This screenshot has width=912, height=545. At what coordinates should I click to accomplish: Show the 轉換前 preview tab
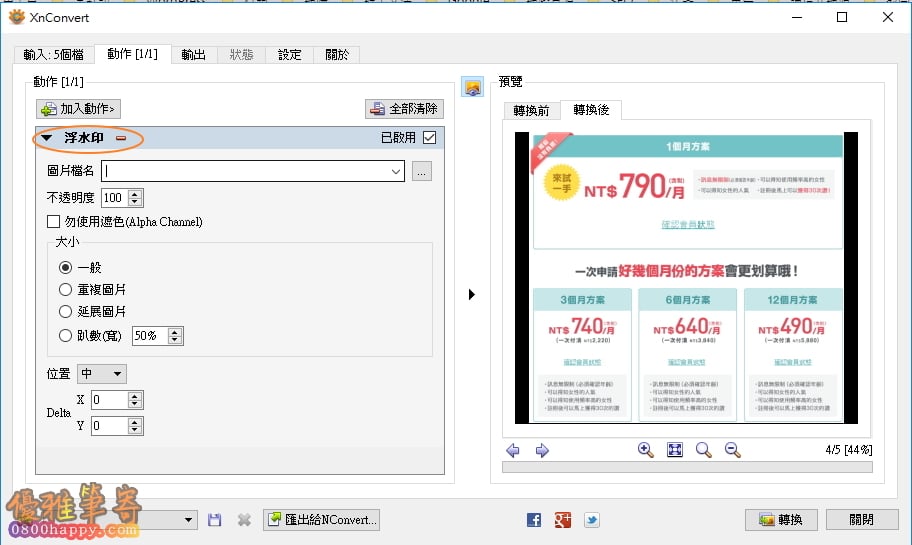point(531,111)
